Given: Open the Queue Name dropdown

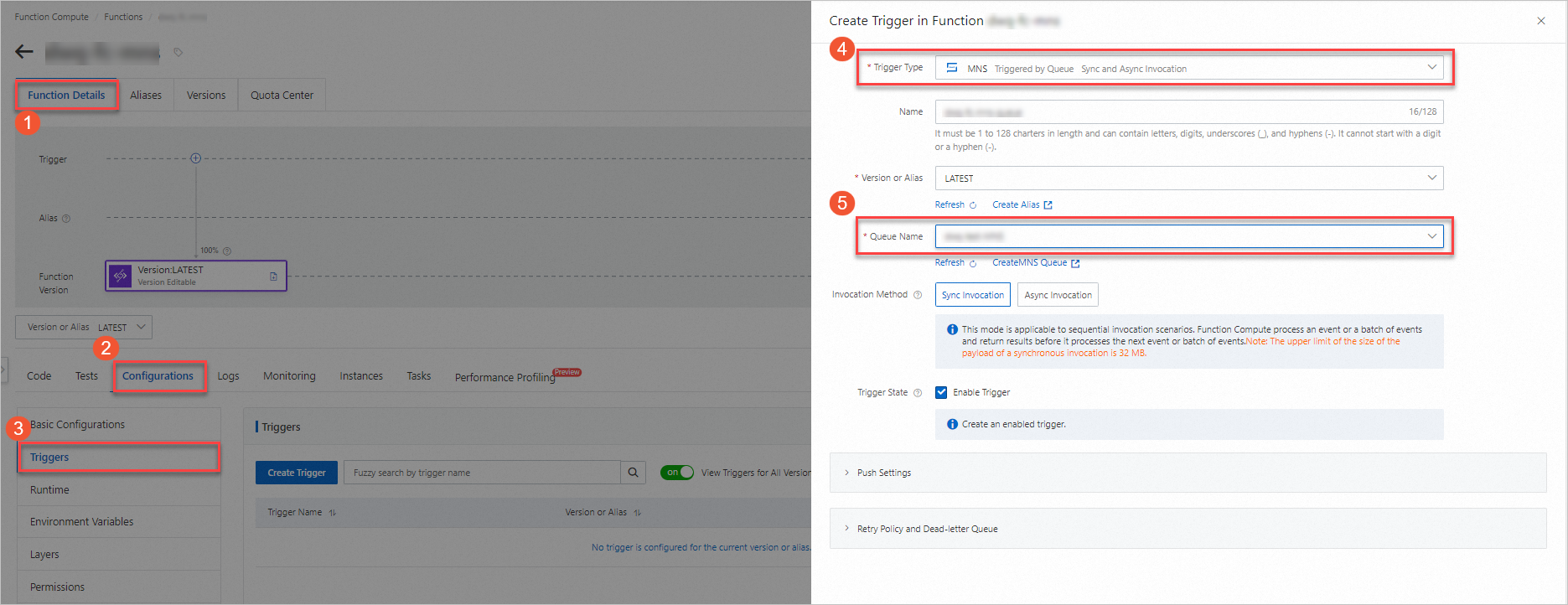Looking at the screenshot, I should coord(1189,236).
